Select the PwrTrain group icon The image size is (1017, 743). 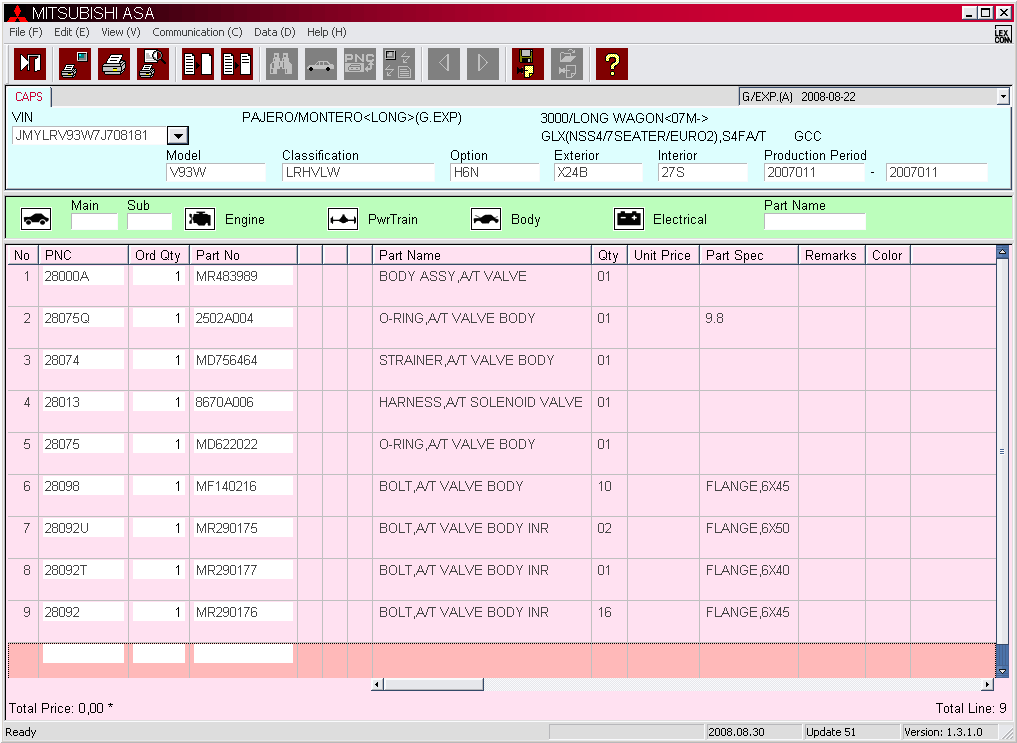(x=342, y=219)
